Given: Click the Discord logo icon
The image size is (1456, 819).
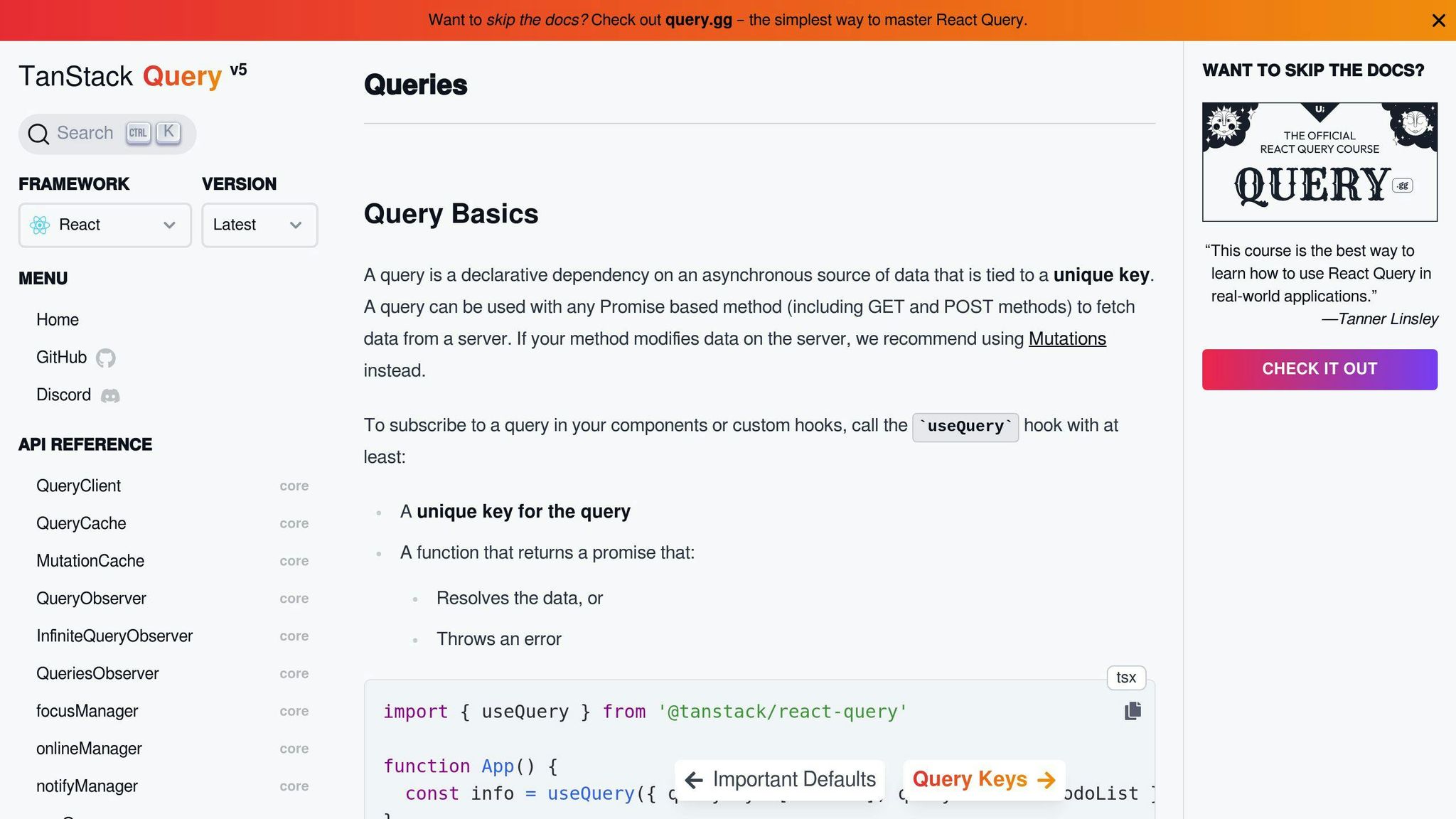Looking at the screenshot, I should click(110, 395).
